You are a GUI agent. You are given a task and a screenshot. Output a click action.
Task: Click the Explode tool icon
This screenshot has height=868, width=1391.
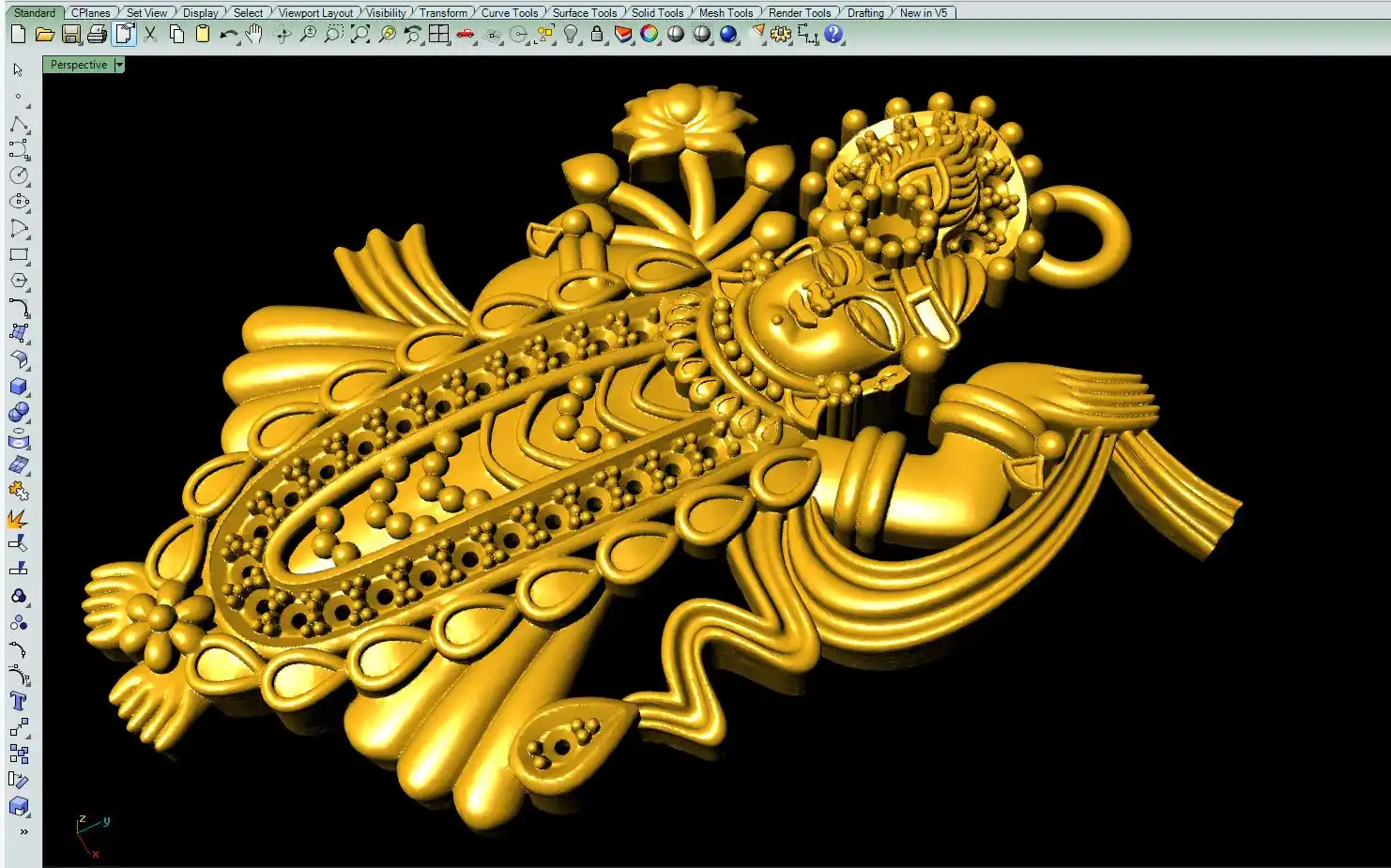pyautogui.click(x=18, y=518)
